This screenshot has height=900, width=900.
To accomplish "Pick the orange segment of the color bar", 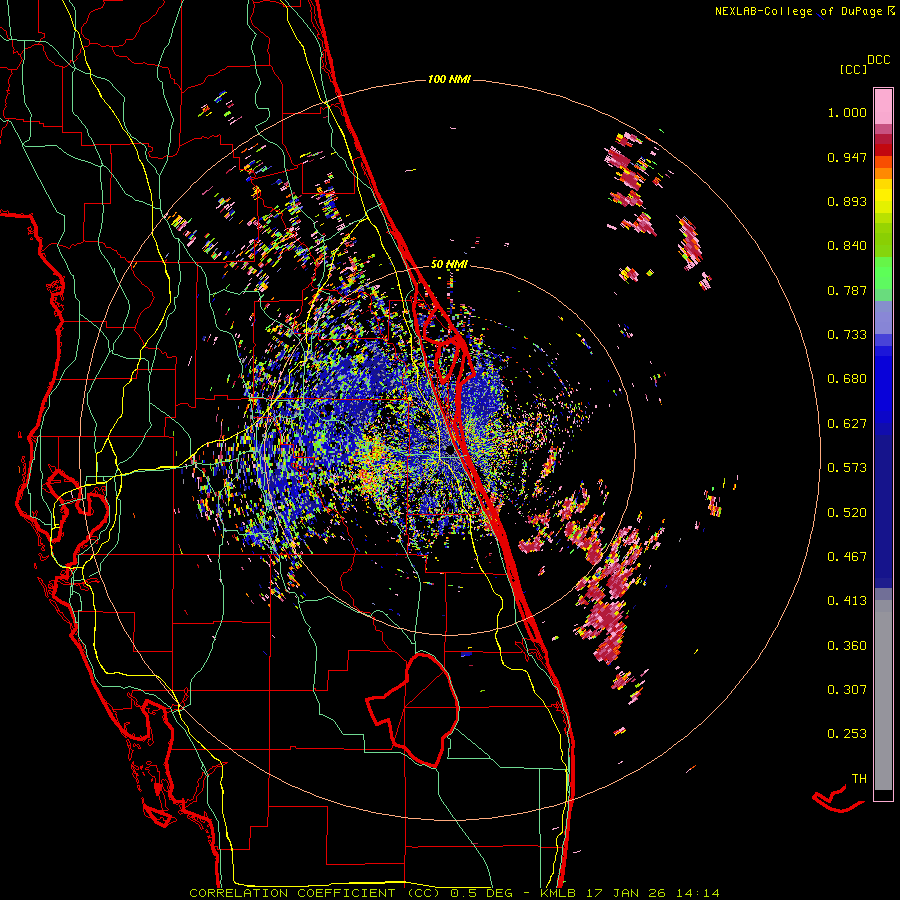I will [883, 173].
